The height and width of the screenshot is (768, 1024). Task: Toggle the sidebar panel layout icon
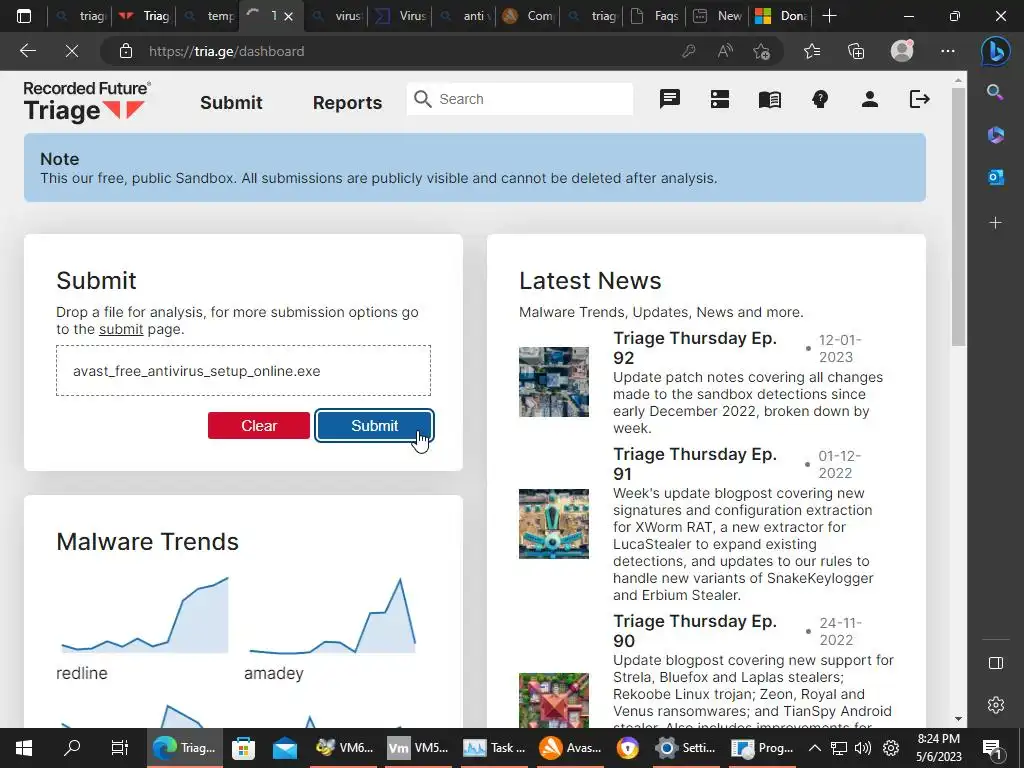tap(995, 663)
